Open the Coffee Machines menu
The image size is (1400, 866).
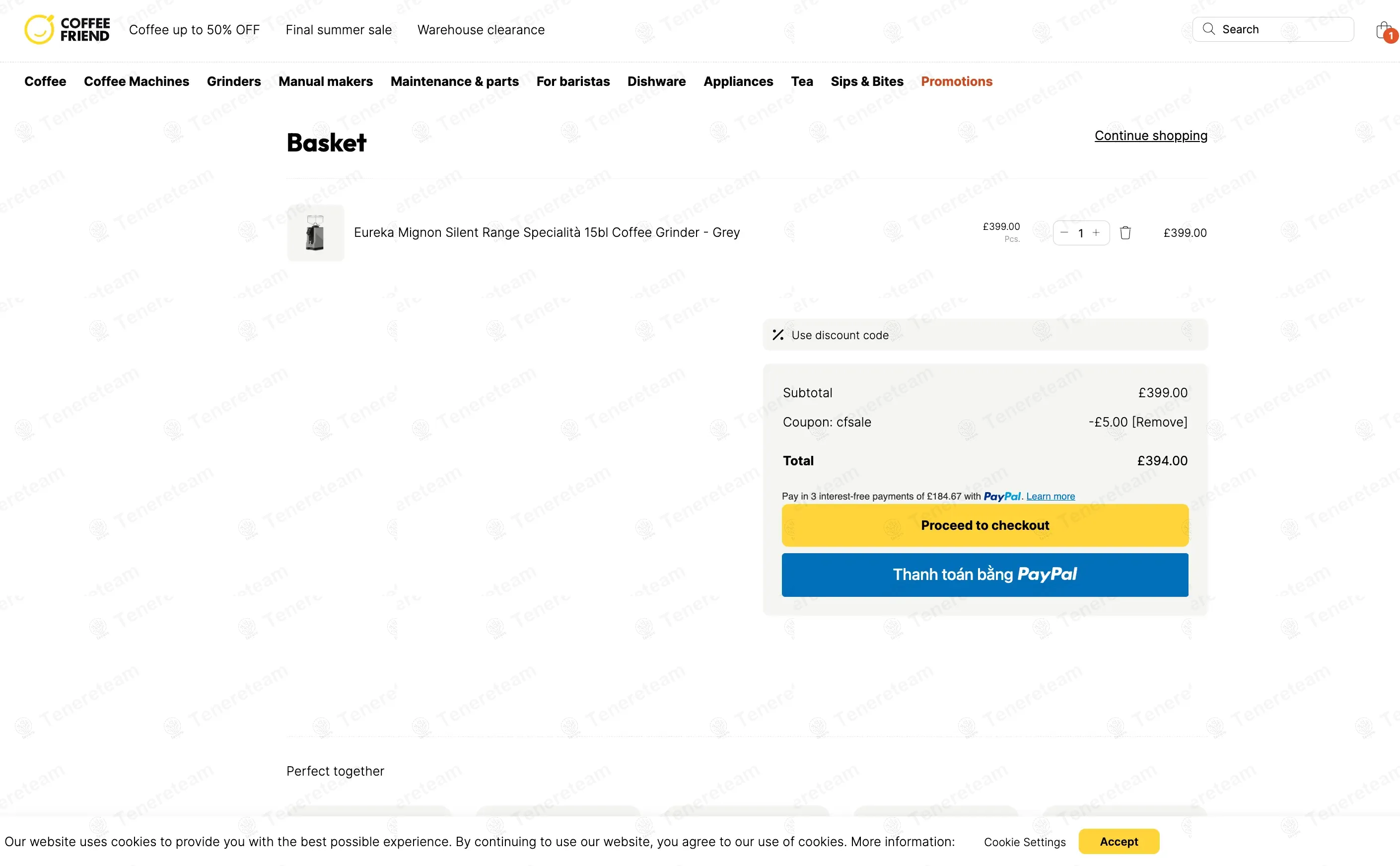[x=137, y=81]
